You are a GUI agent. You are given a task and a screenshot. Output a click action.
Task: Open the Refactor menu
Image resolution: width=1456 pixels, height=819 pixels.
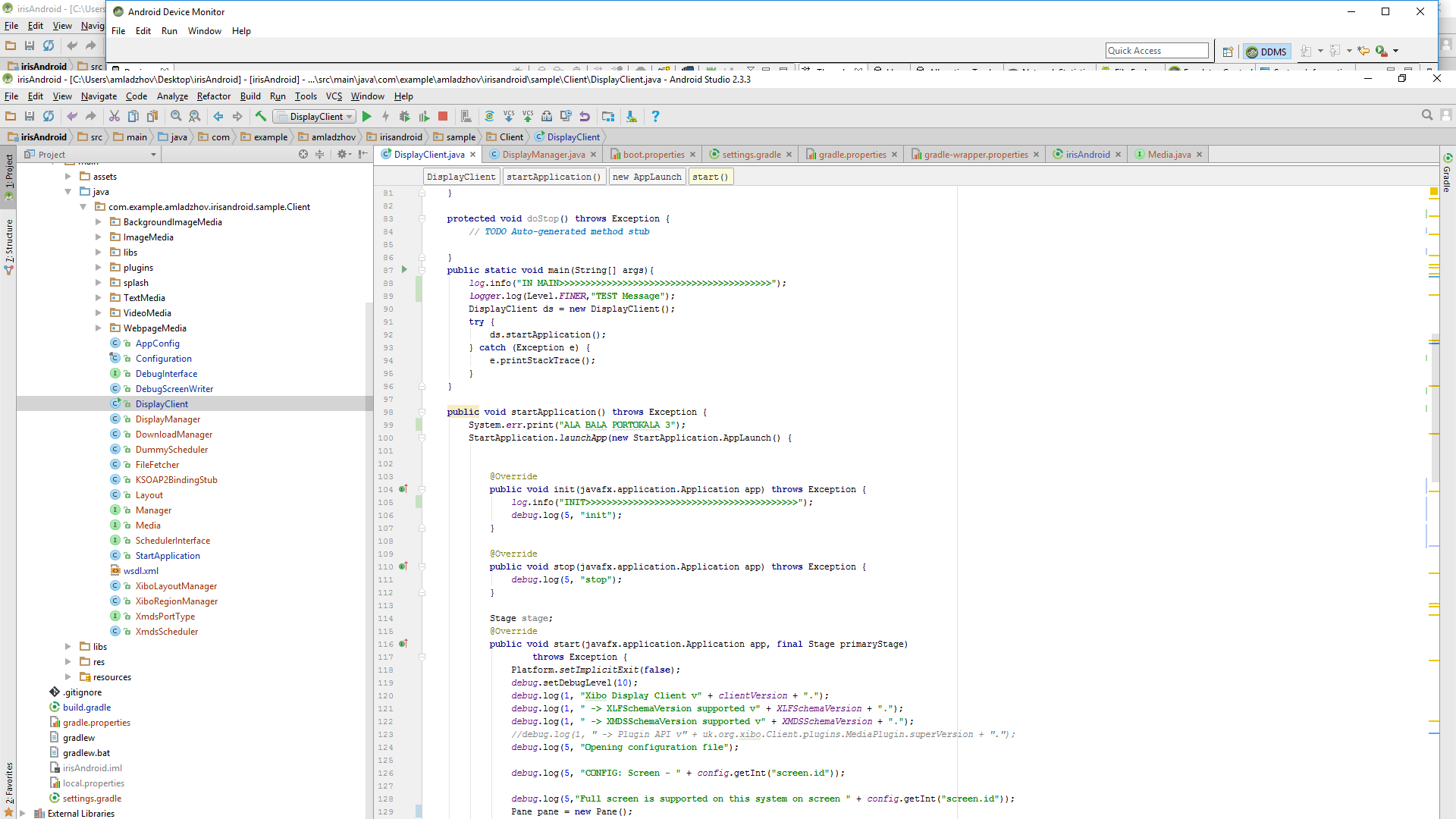click(213, 96)
